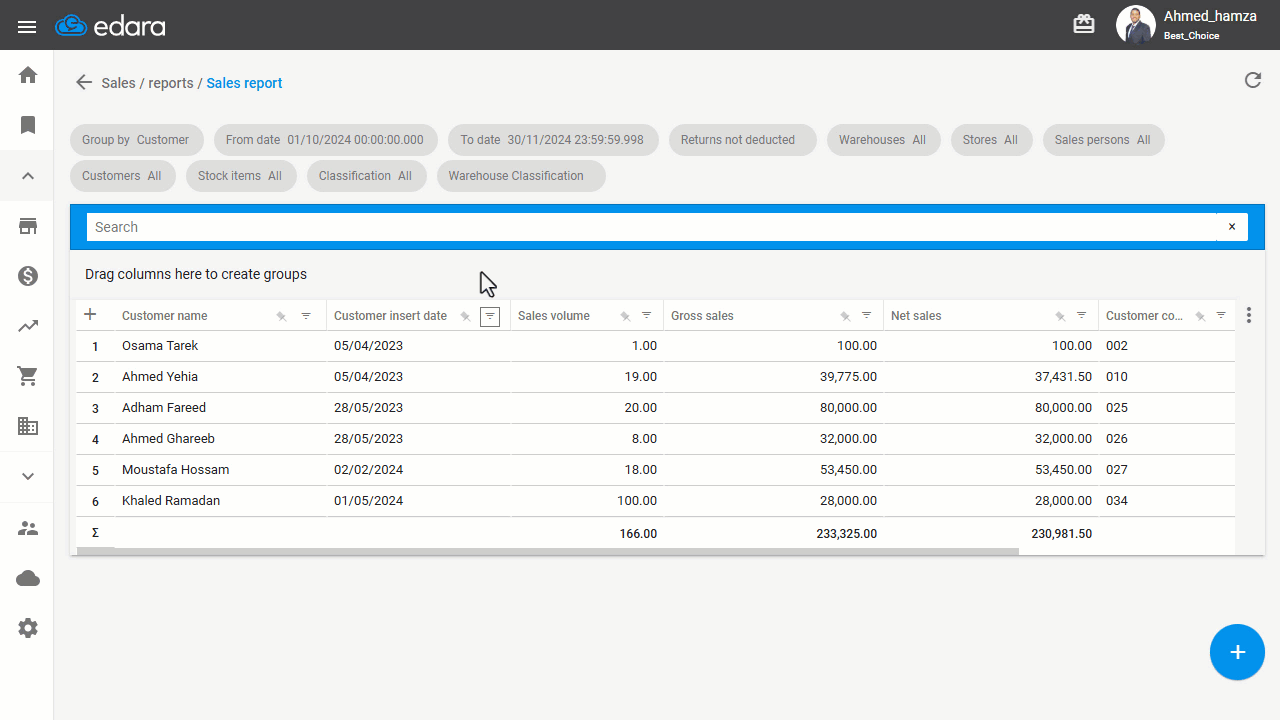This screenshot has height=720, width=1280.
Task: Open the Stores All filter
Action: tap(991, 140)
